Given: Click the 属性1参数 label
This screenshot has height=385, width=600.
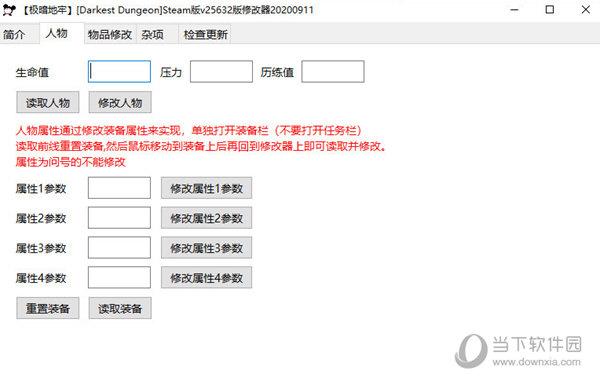Looking at the screenshot, I should pos(41,189).
